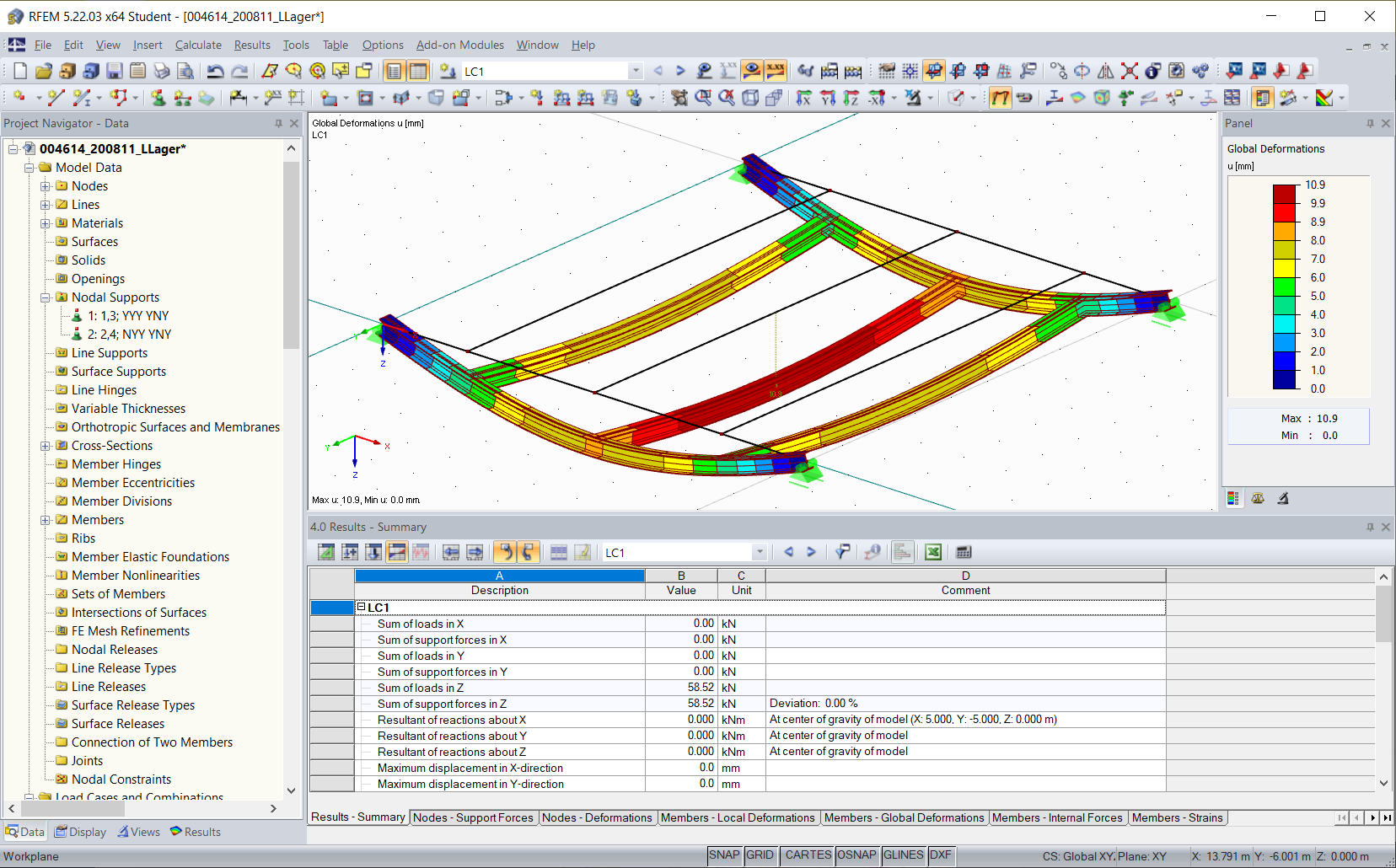Viewport: 1396px width, 868px height.
Task: Expand the Lines tree node
Action: coord(46,205)
